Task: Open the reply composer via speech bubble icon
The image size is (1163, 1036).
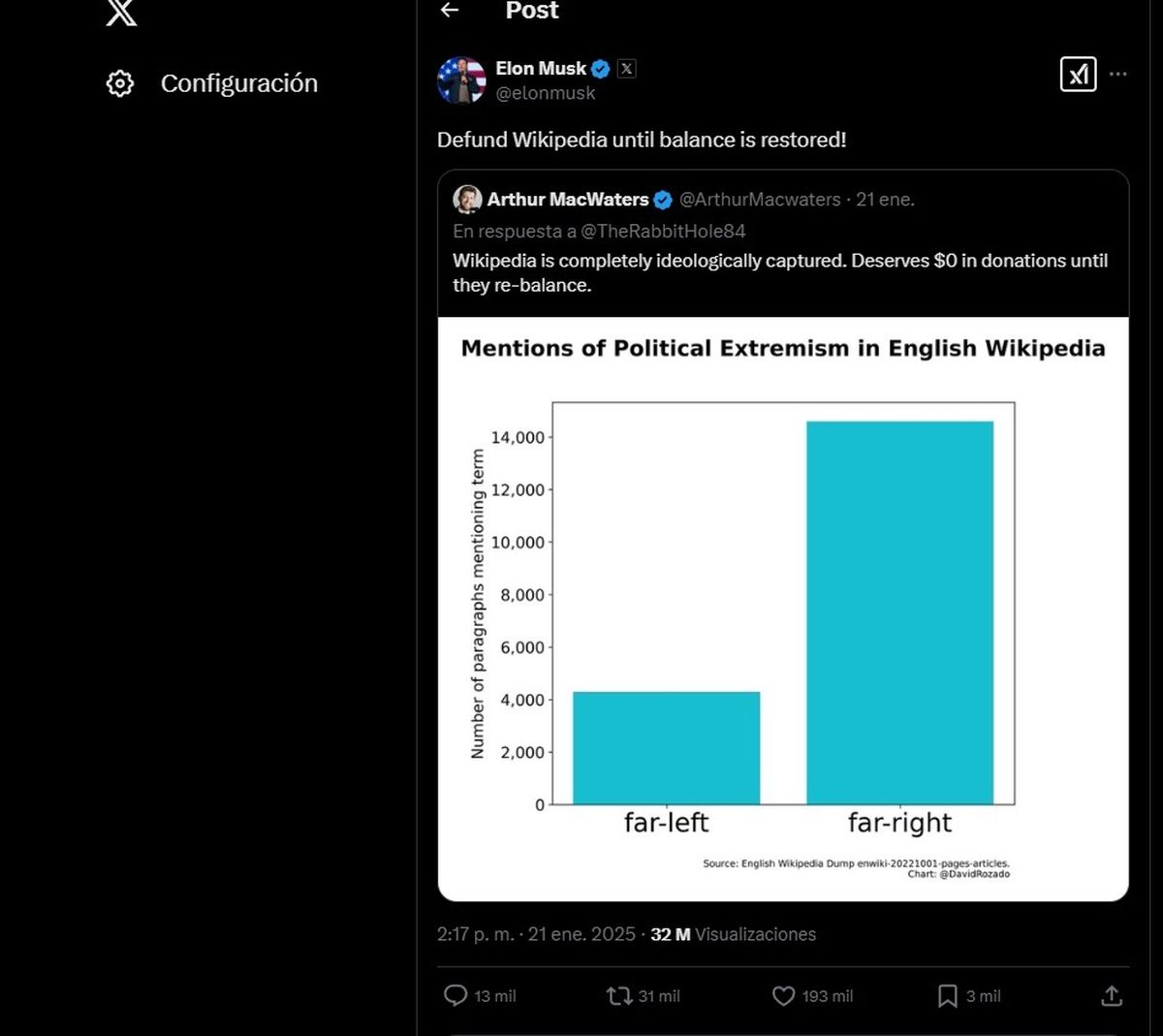Action: coord(457,995)
